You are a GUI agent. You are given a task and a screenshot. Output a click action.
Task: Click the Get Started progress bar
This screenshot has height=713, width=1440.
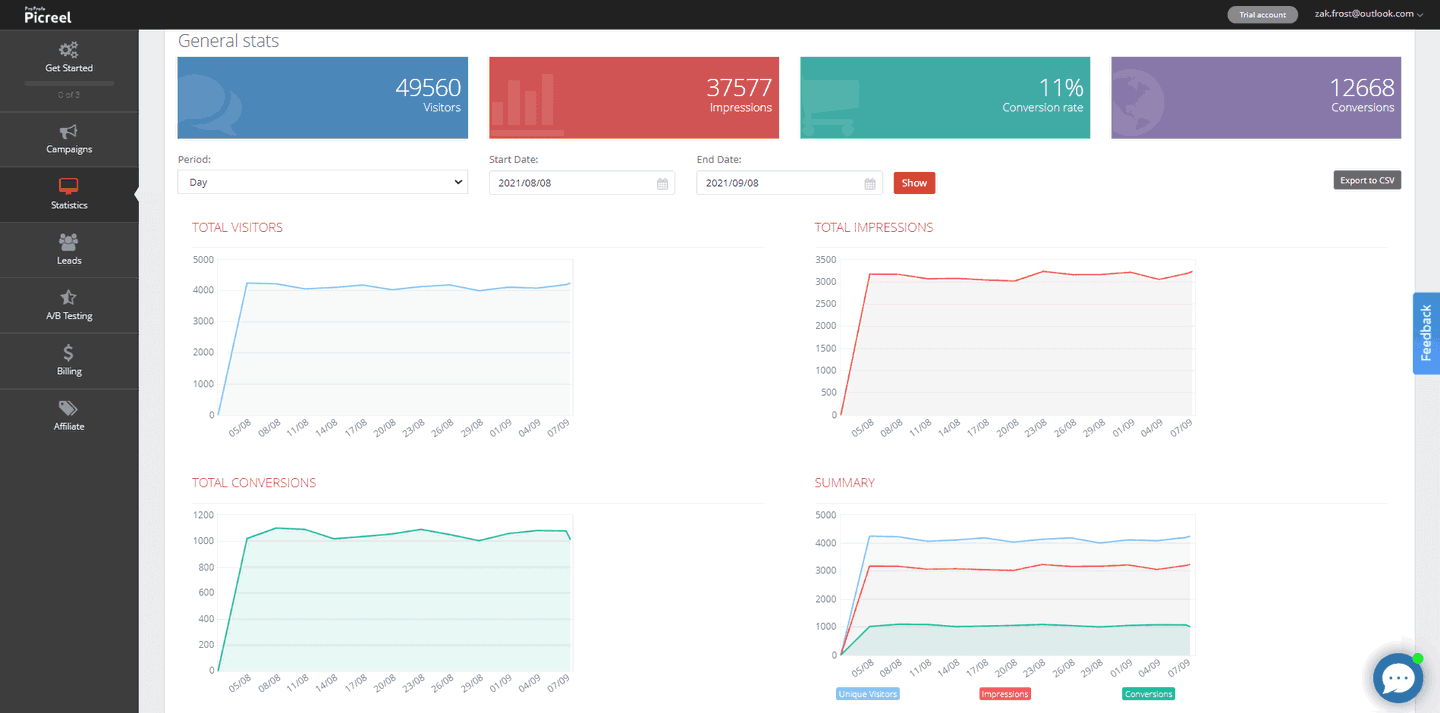tap(68, 82)
